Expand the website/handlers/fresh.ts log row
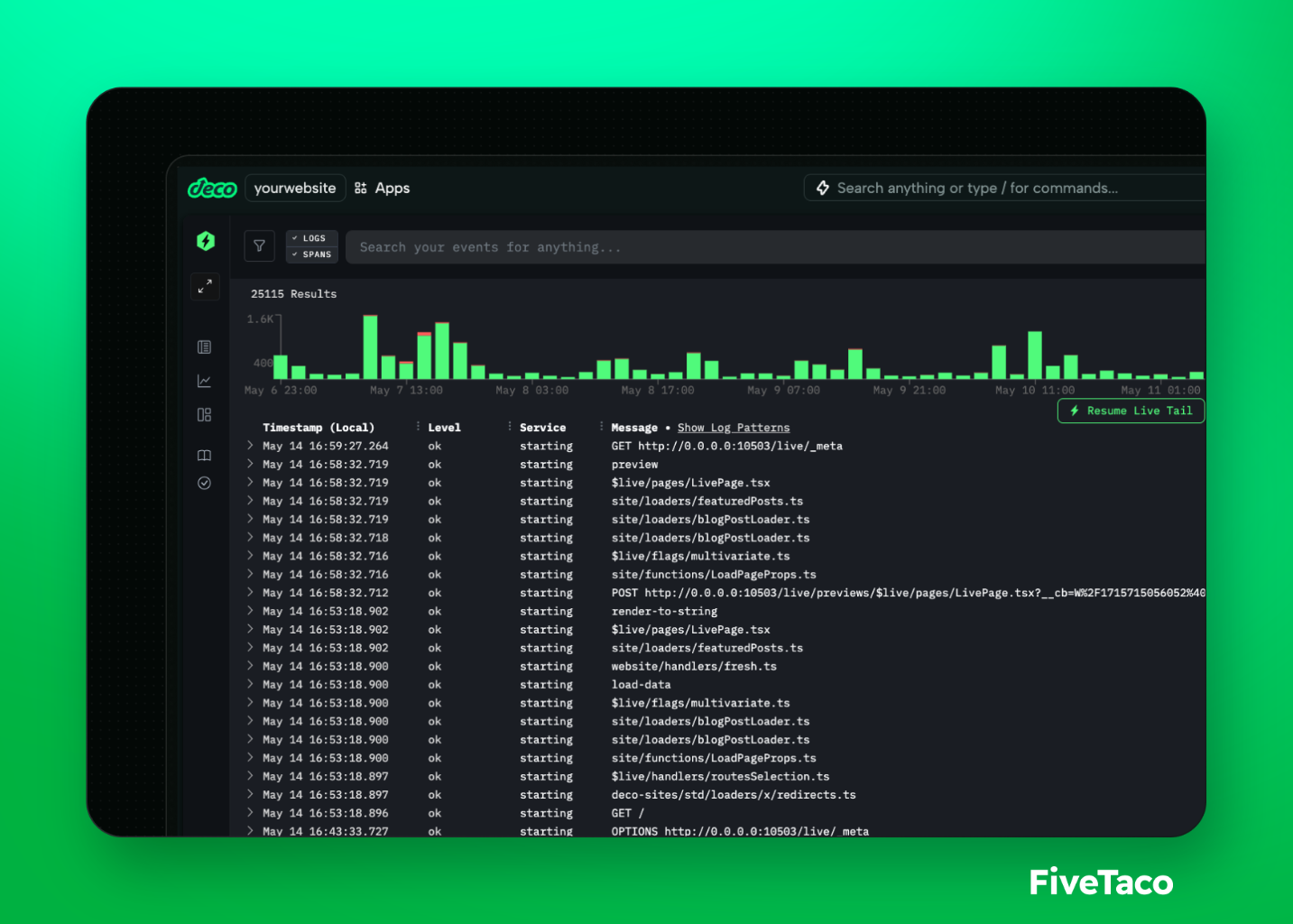 click(x=250, y=666)
